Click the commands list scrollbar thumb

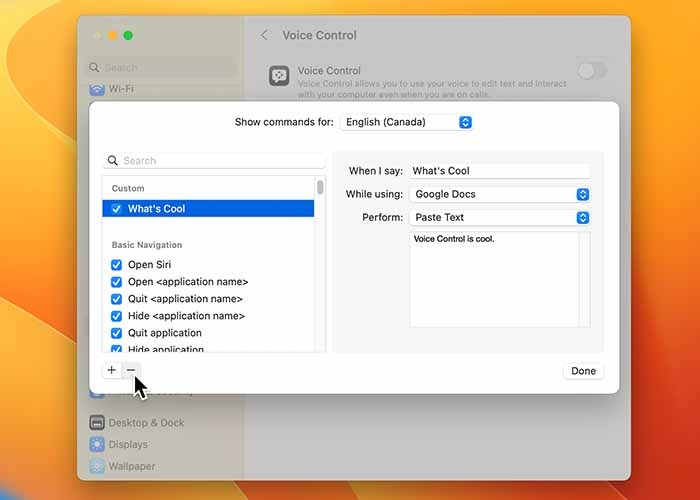[x=320, y=187]
